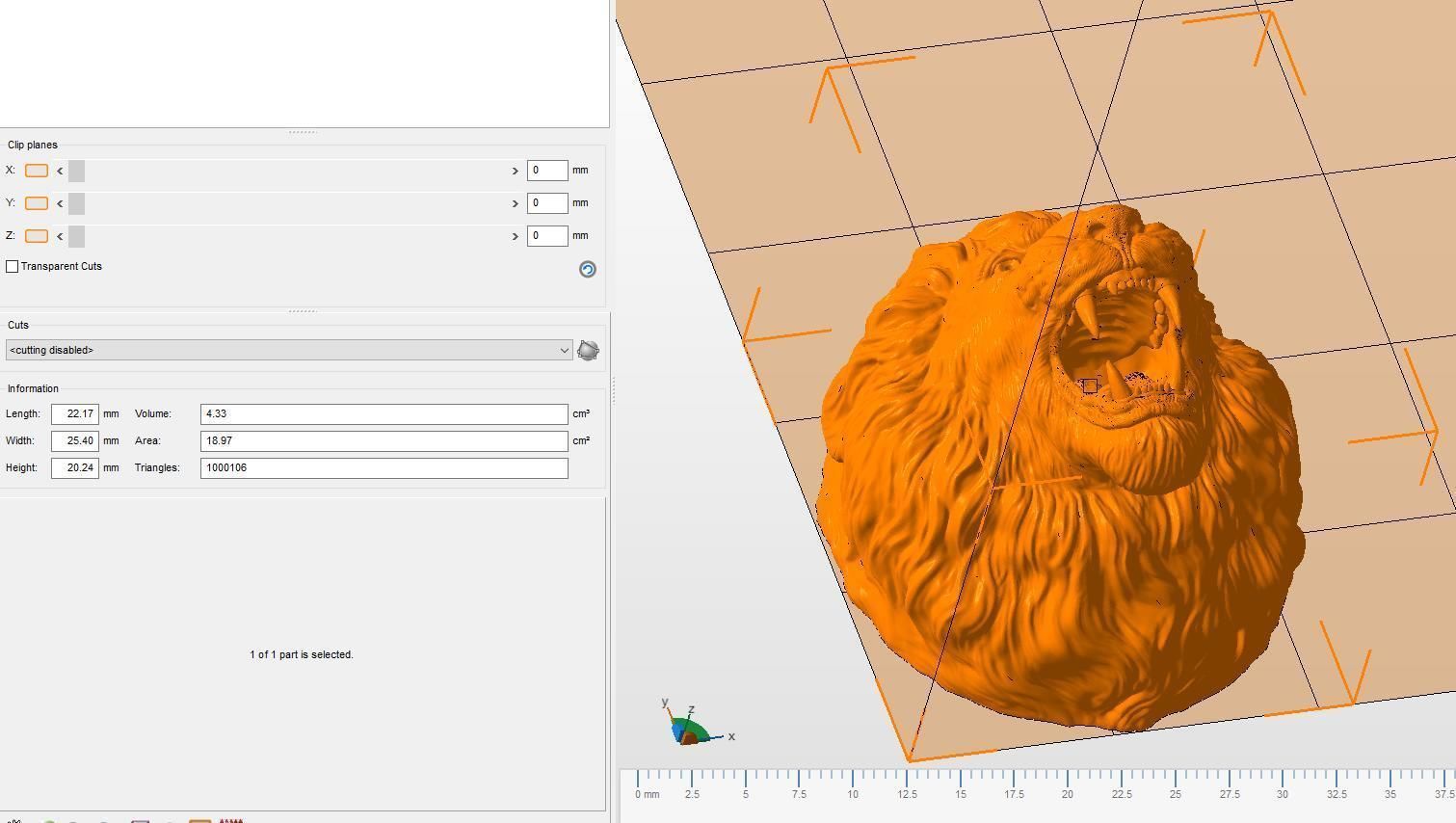This screenshot has width=1456, height=823.
Task: Click the X clip plane mm input field
Action: (547, 171)
